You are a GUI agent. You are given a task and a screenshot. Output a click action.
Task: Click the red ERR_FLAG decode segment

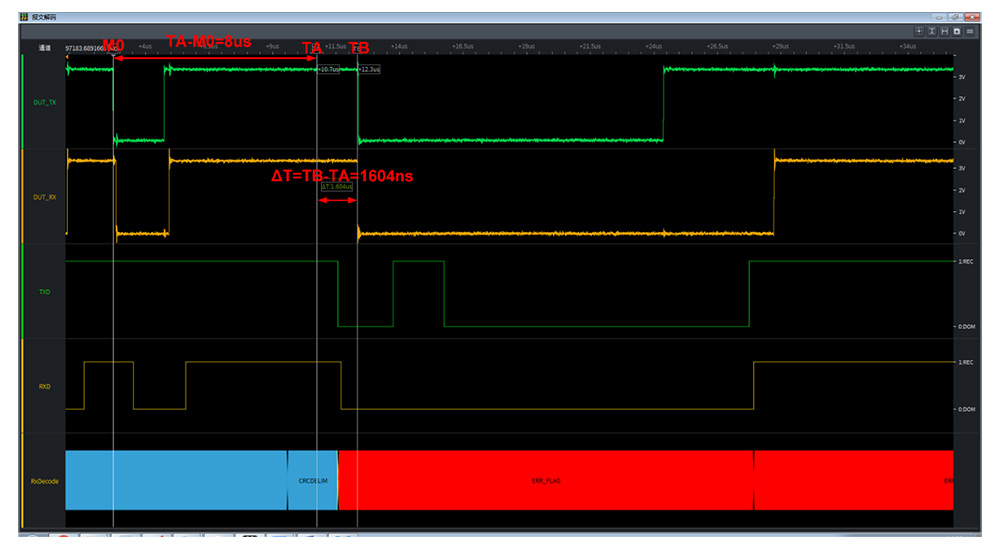coord(546,480)
